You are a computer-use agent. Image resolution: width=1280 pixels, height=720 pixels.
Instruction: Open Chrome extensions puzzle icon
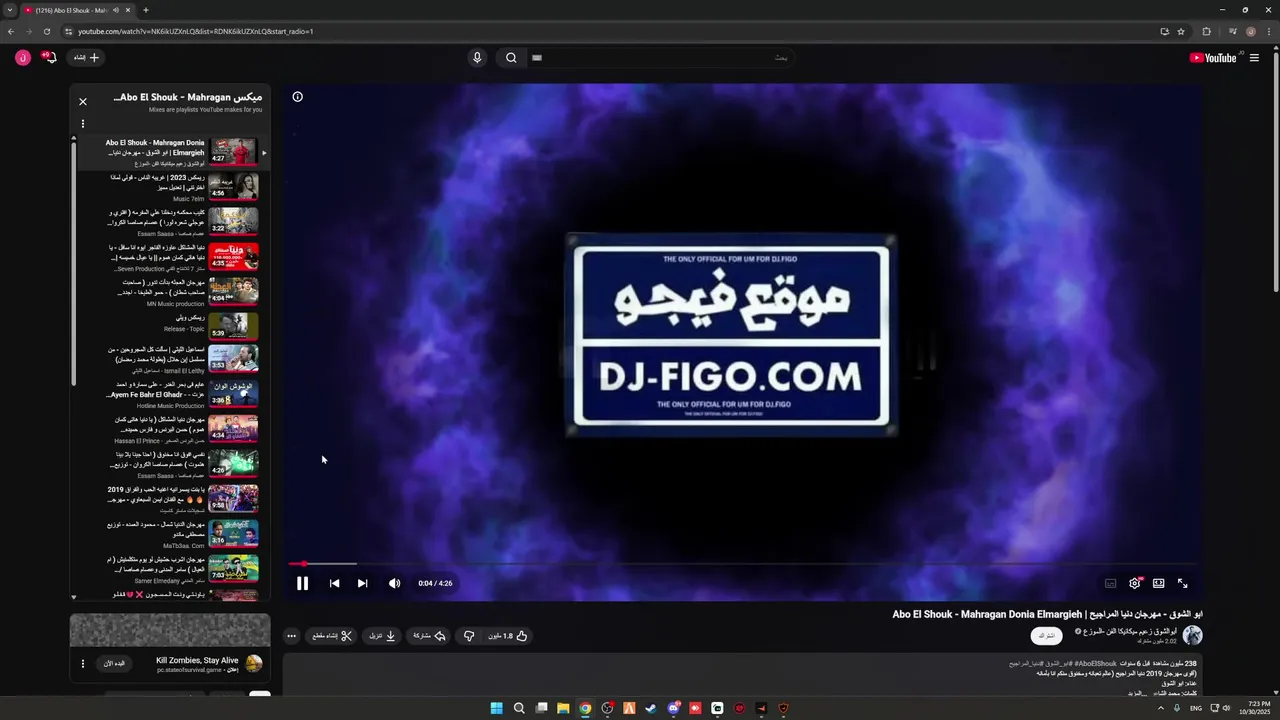click(1206, 31)
